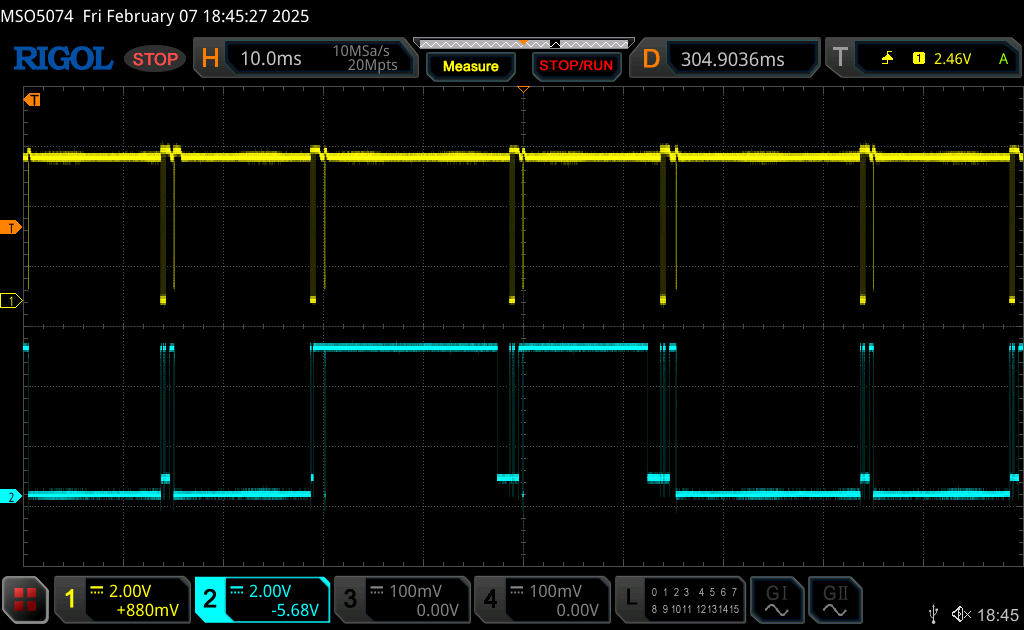Click channel 1 DC coupling icon
This screenshot has width=1024, height=630.
[x=96, y=591]
